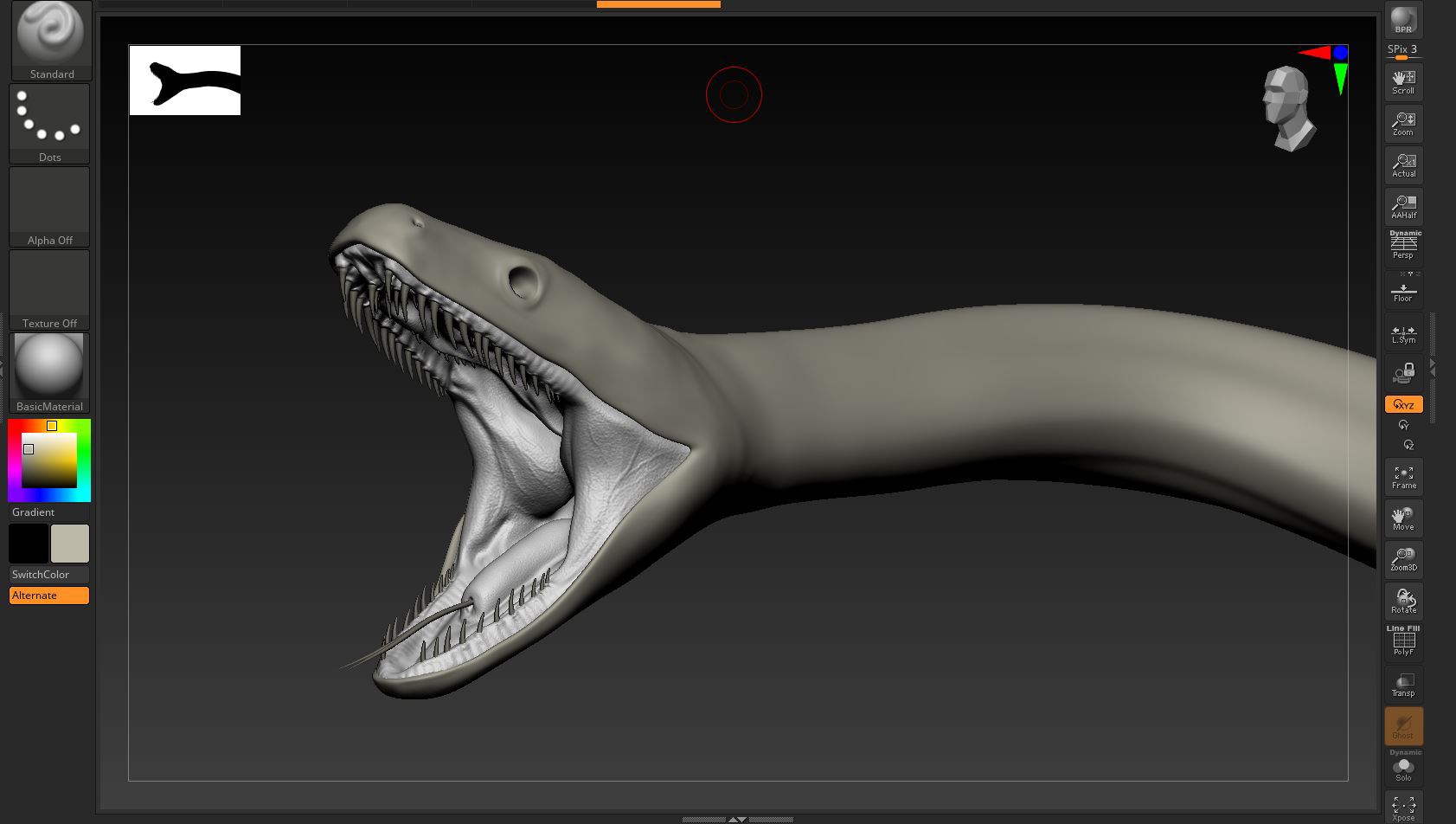Toggle Transp transparency mode
This screenshot has width=1456, height=824.
point(1402,682)
